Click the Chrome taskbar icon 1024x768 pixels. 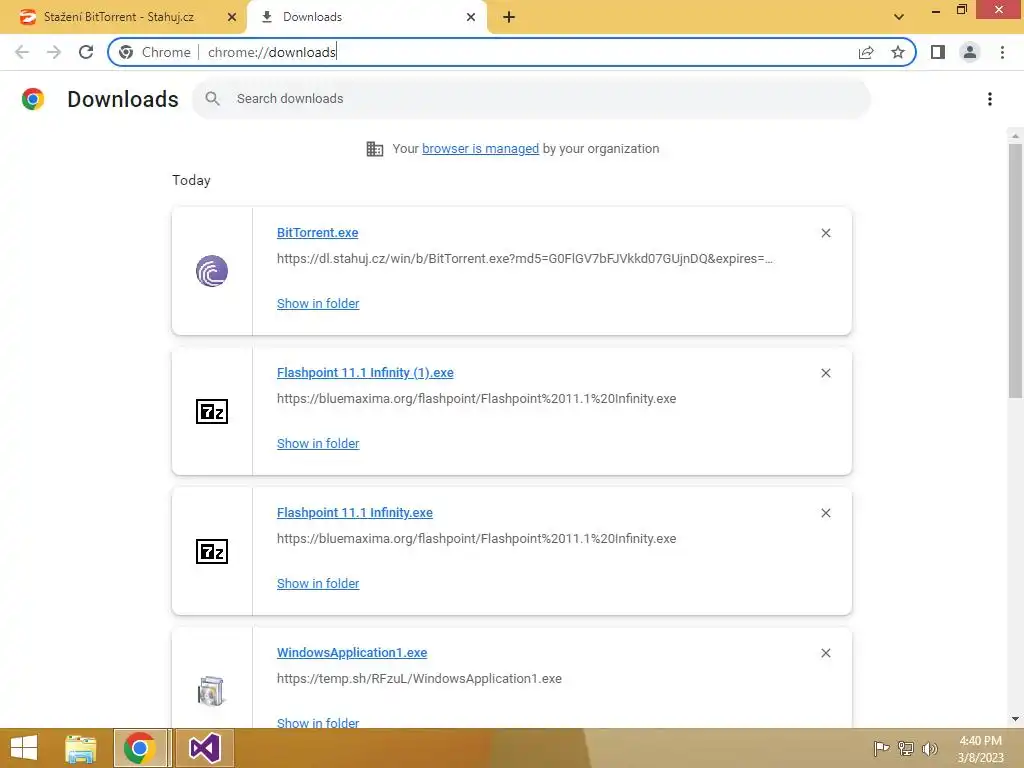coord(140,748)
